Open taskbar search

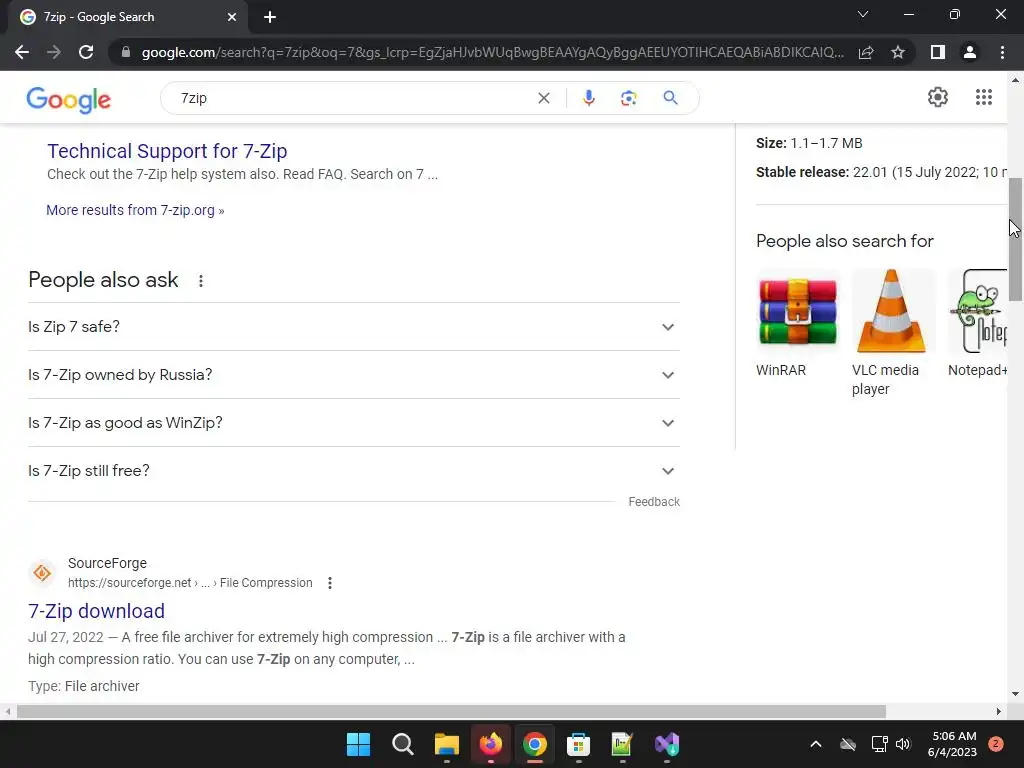pyautogui.click(x=402, y=744)
